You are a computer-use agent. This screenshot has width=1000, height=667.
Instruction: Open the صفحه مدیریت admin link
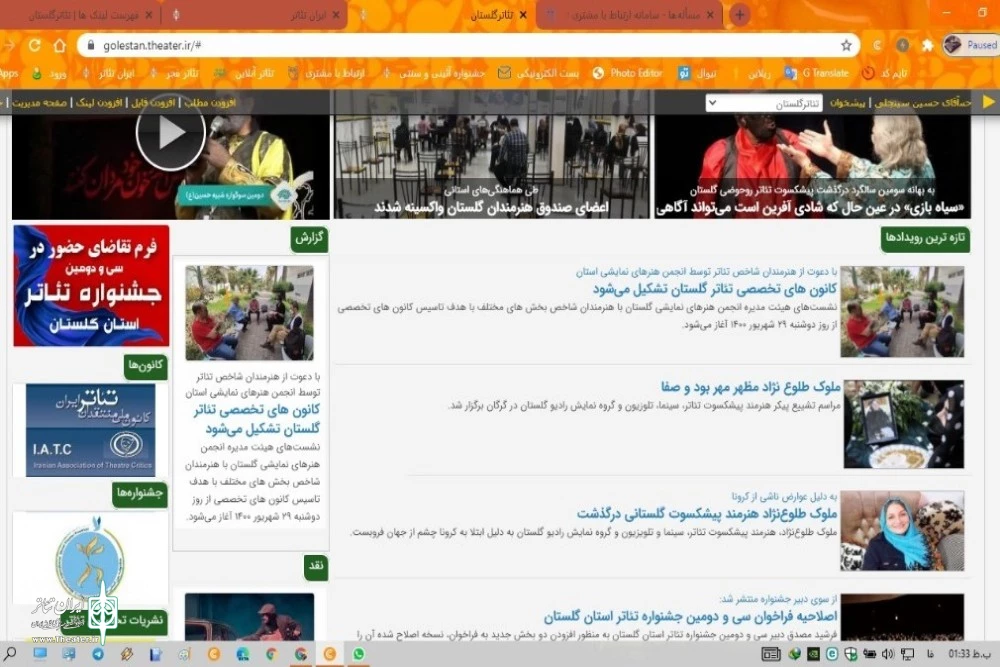[40, 103]
